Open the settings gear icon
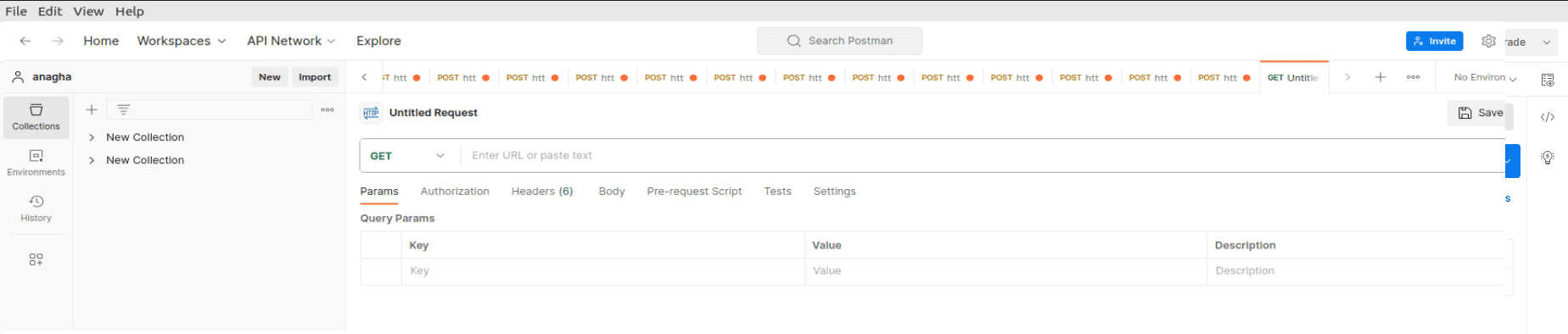The image size is (1568, 334). tap(1488, 41)
